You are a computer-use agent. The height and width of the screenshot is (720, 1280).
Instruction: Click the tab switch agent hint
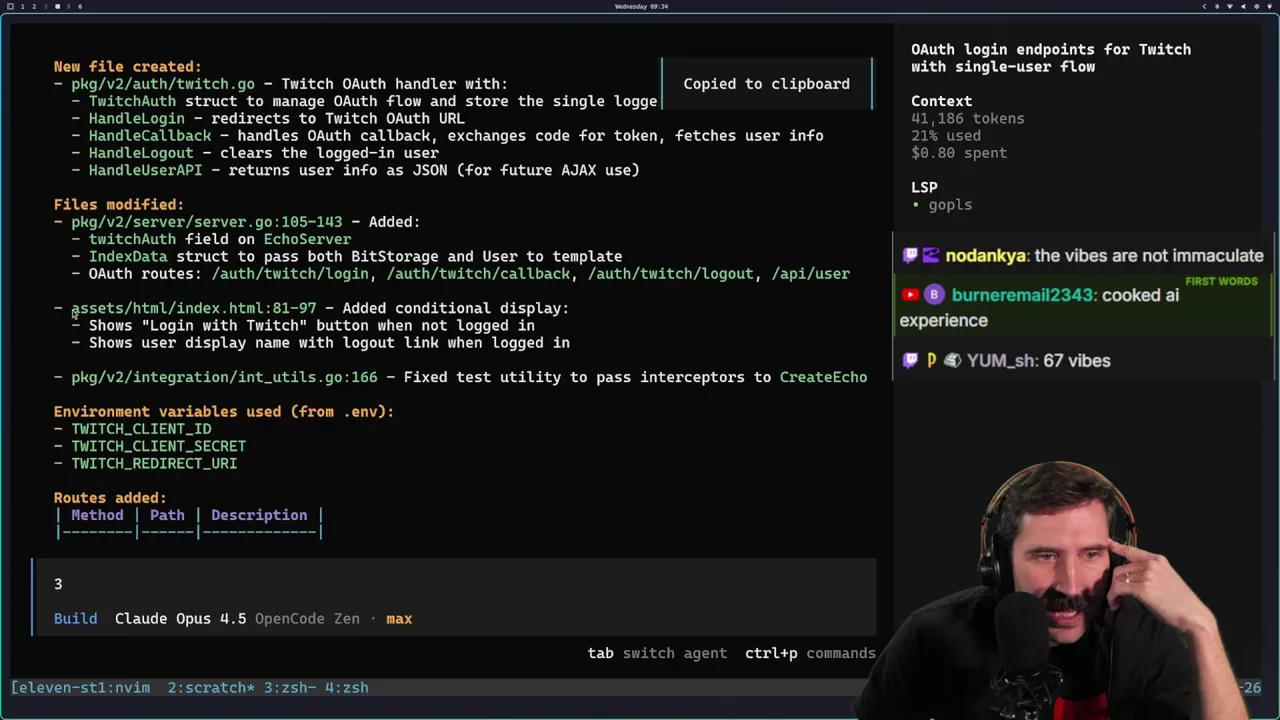[657, 653]
